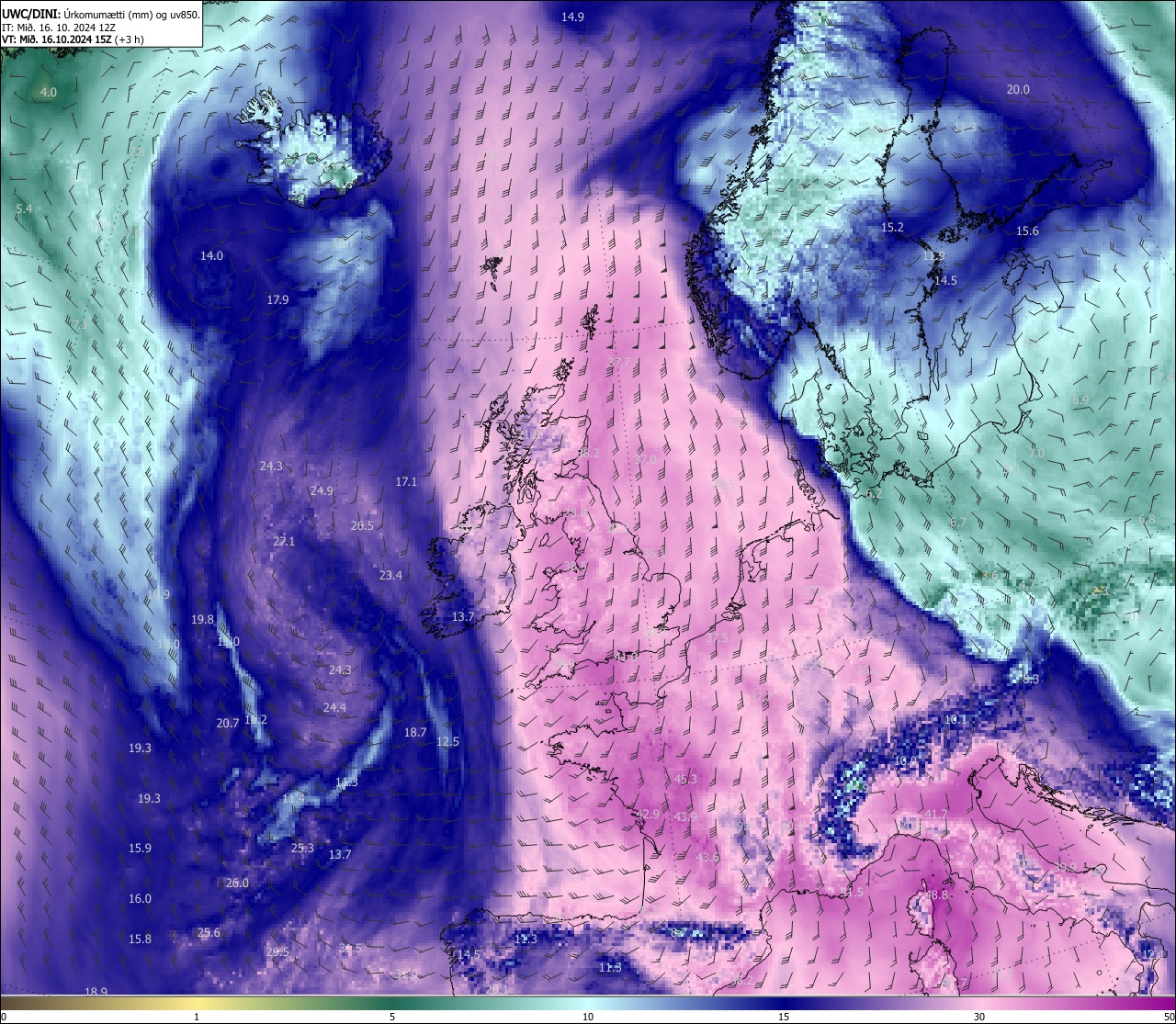Click the map value '19.8'
This screenshot has height=1024, width=1176.
click(202, 619)
